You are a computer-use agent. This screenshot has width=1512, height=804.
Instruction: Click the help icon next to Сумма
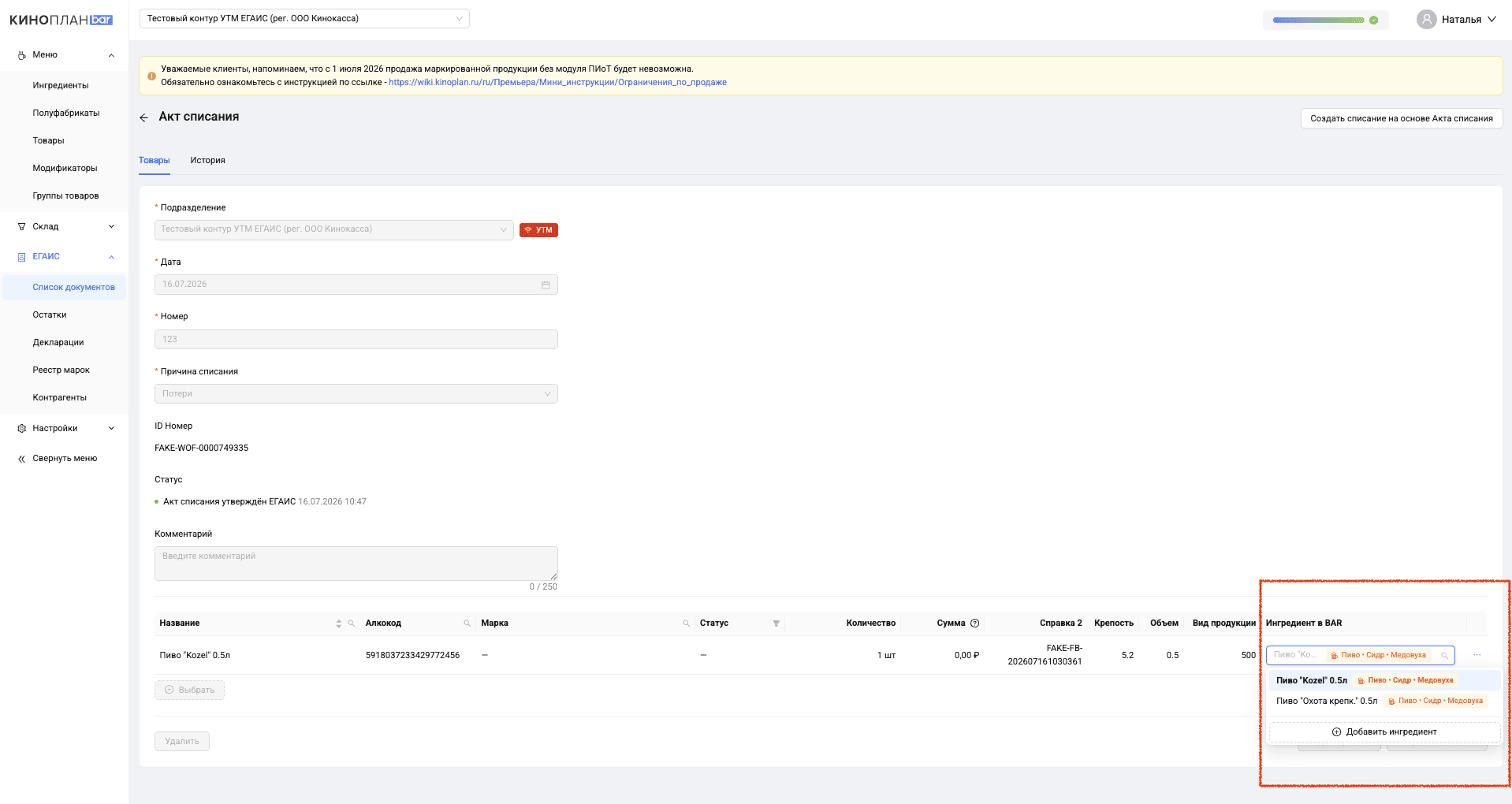click(x=974, y=623)
